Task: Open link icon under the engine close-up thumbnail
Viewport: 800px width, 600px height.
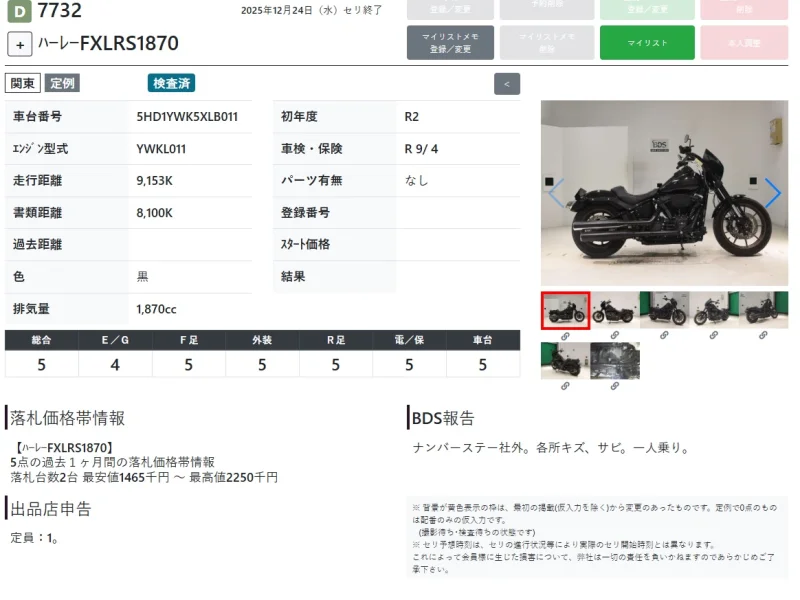Action: 615,386
